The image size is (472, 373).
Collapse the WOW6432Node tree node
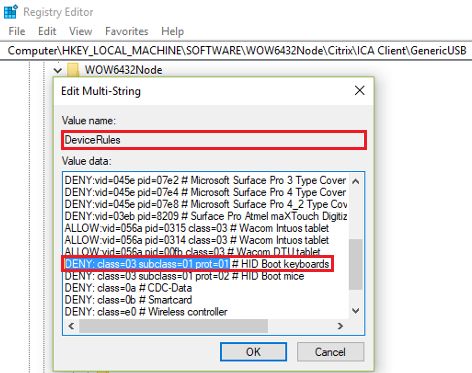[x=58, y=70]
